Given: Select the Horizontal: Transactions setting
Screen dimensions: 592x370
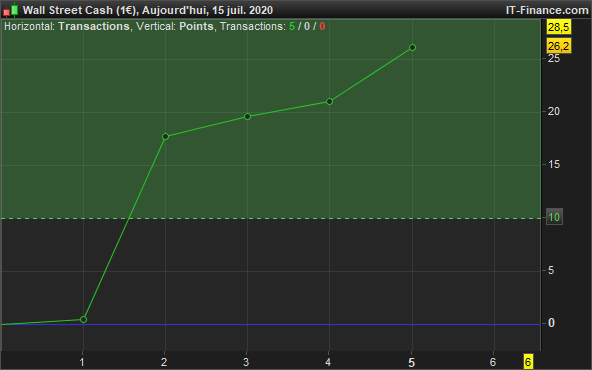Looking at the screenshot, I should pos(66,26).
